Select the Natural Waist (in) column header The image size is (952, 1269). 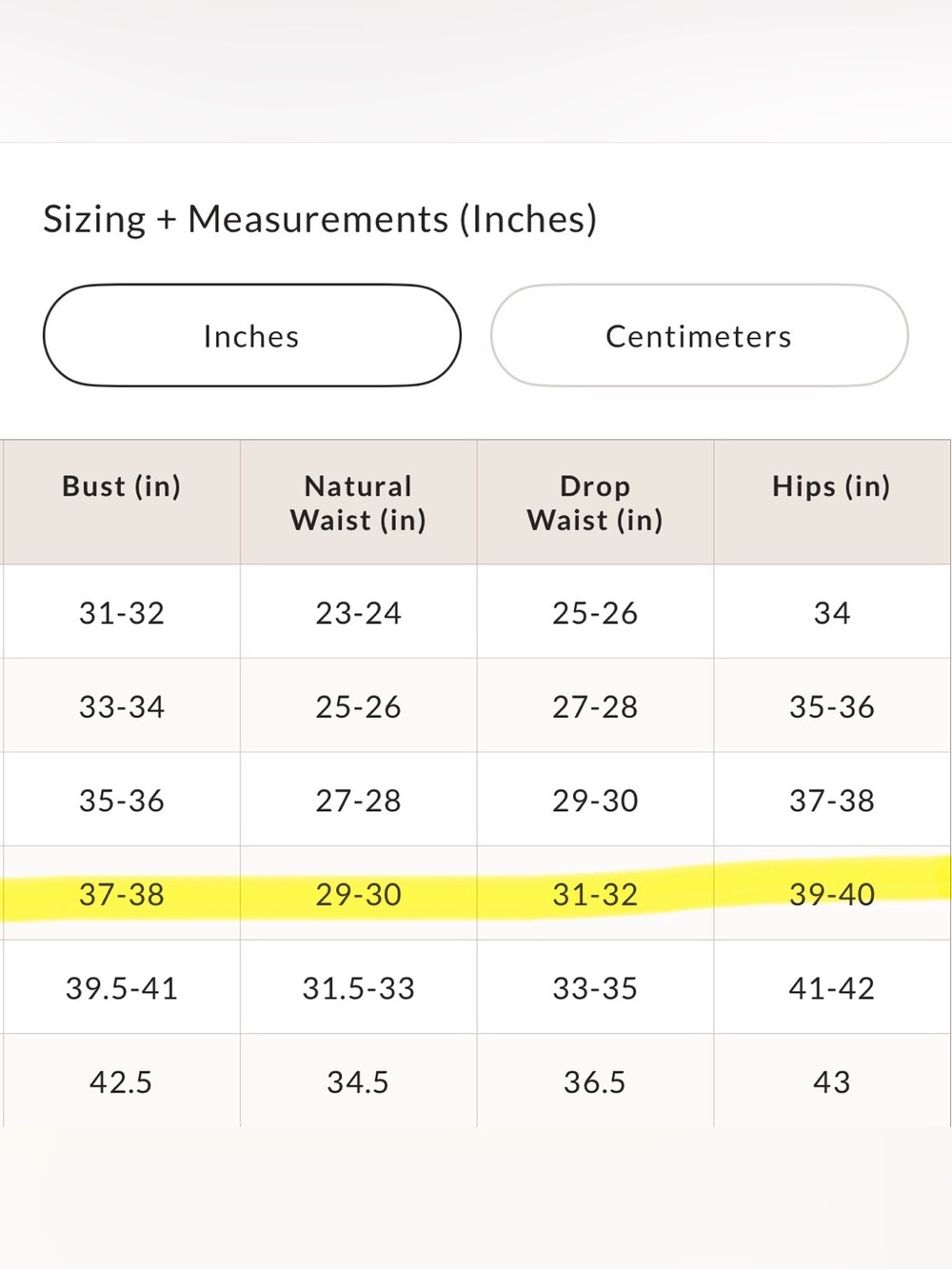[358, 502]
